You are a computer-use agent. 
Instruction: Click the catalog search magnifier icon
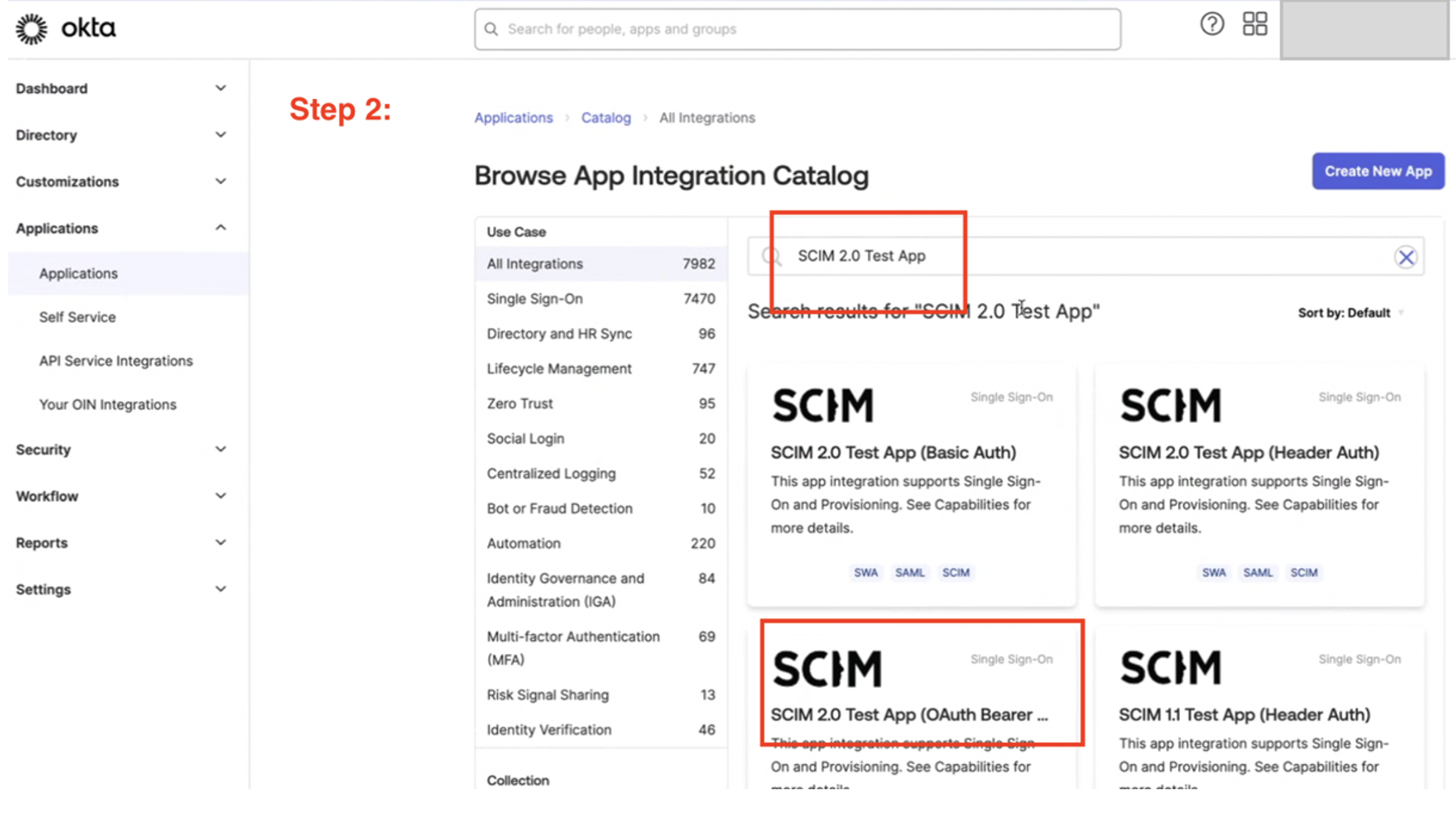pyautogui.click(x=771, y=257)
